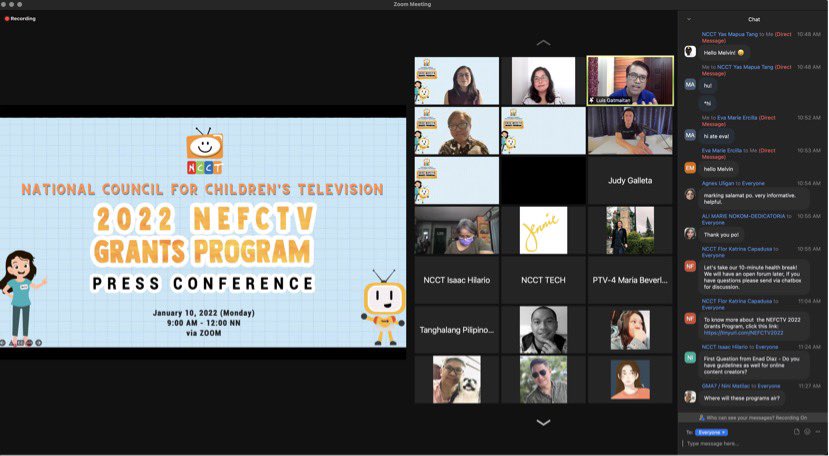Click 'GMA7 / Nini Matilac to Everyone' sender line
Screen dimensions: 829x456
pyautogui.click(x=741, y=386)
